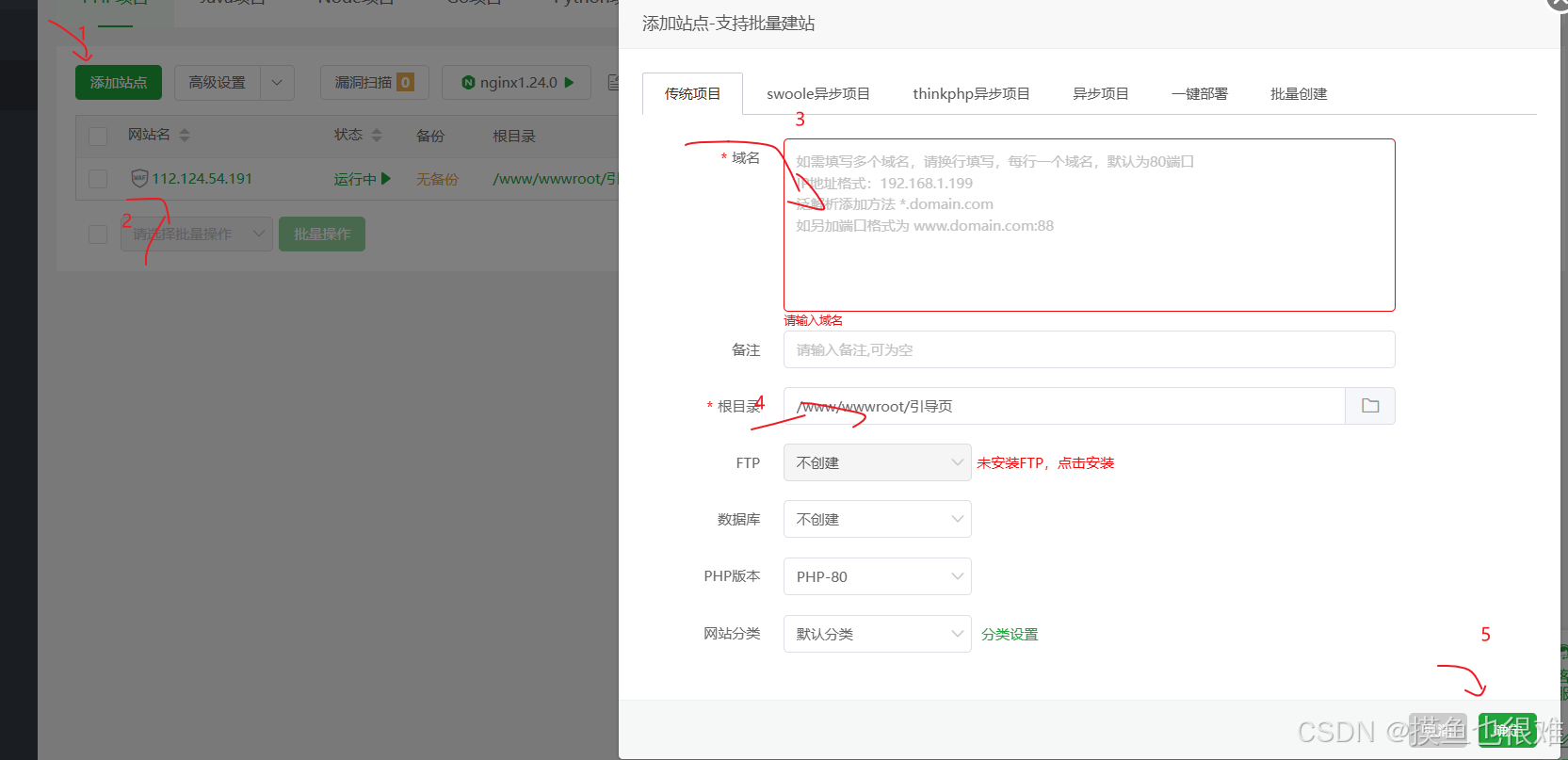
Task: Click into the 域名 domain text area
Action: [x=1089, y=254]
